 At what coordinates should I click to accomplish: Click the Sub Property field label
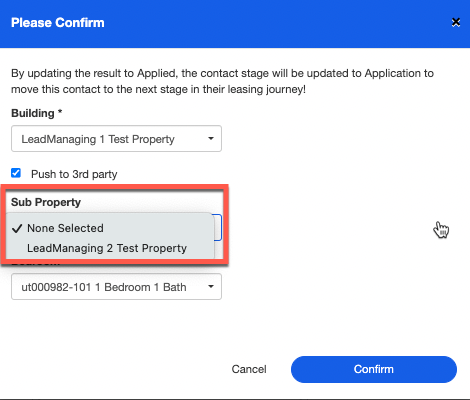pyautogui.click(x=46, y=202)
